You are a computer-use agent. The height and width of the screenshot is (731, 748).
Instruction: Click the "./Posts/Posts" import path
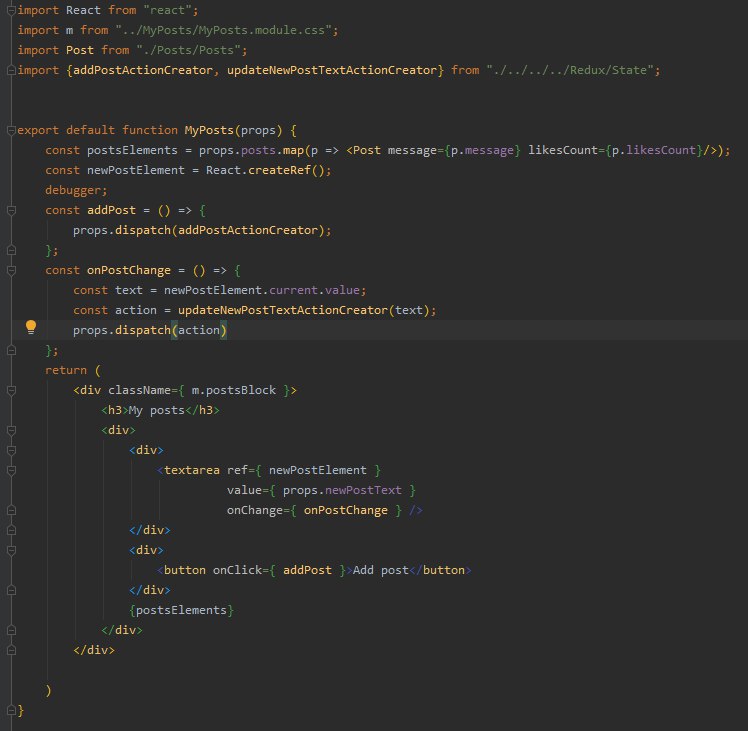pyautogui.click(x=188, y=50)
